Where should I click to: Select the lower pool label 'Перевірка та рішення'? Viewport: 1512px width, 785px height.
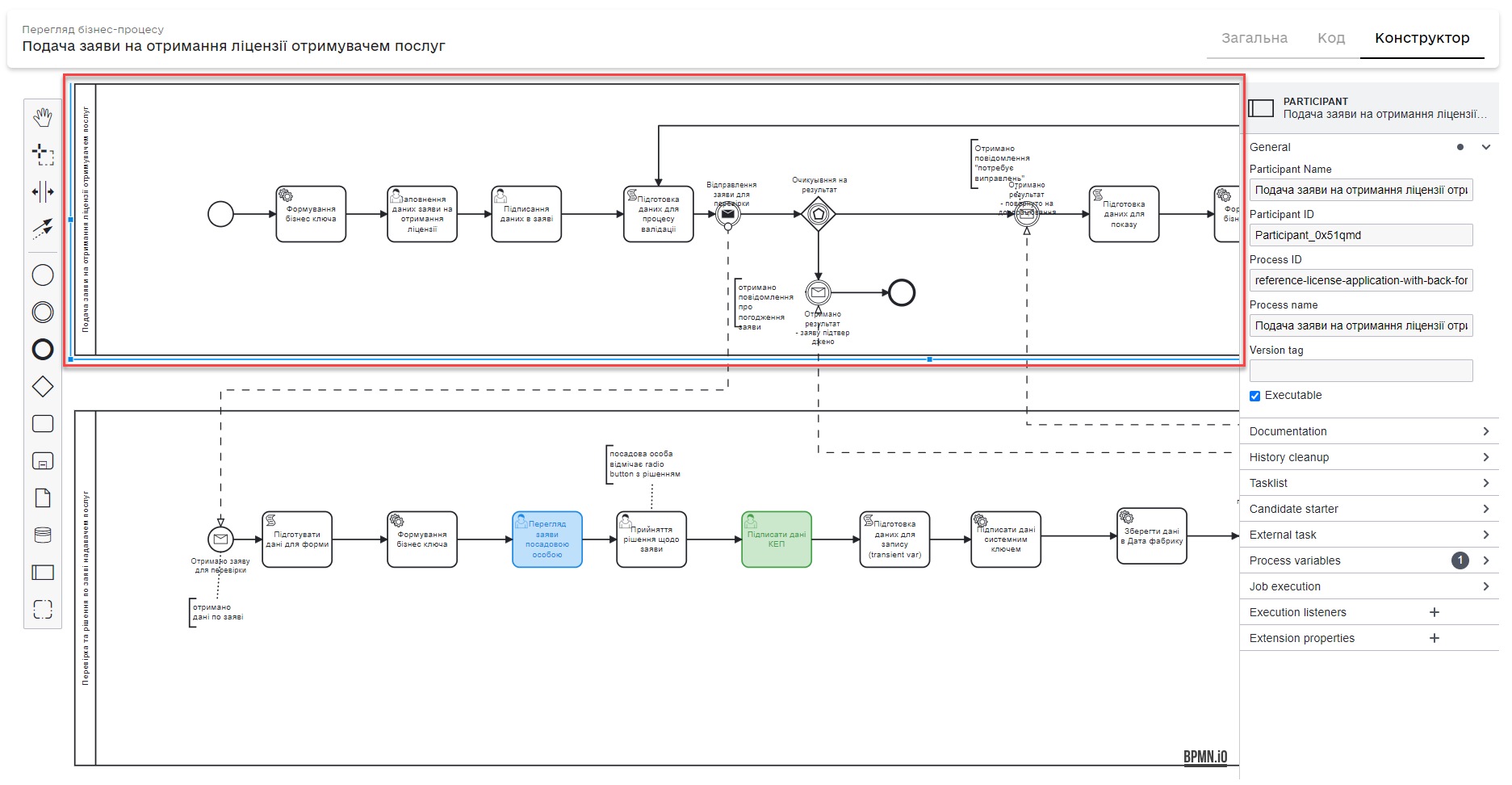[86, 588]
